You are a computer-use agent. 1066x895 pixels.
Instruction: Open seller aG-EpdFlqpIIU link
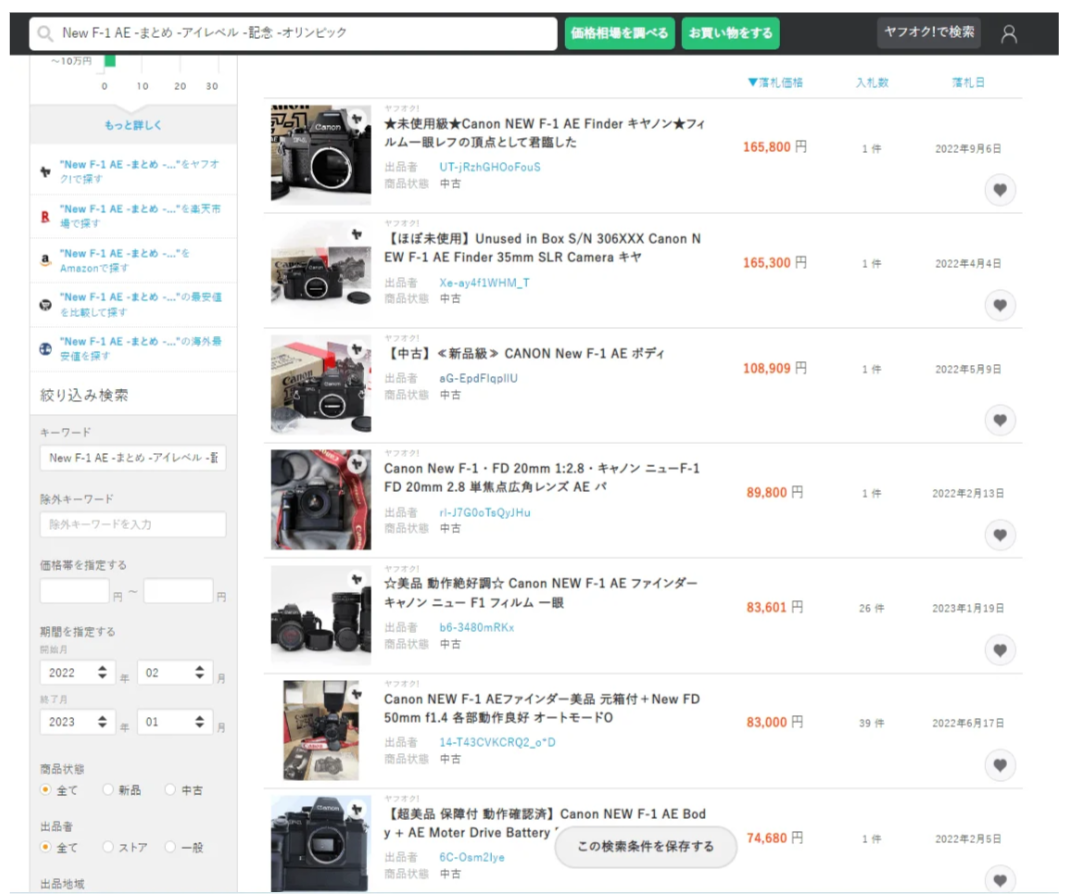pos(478,378)
